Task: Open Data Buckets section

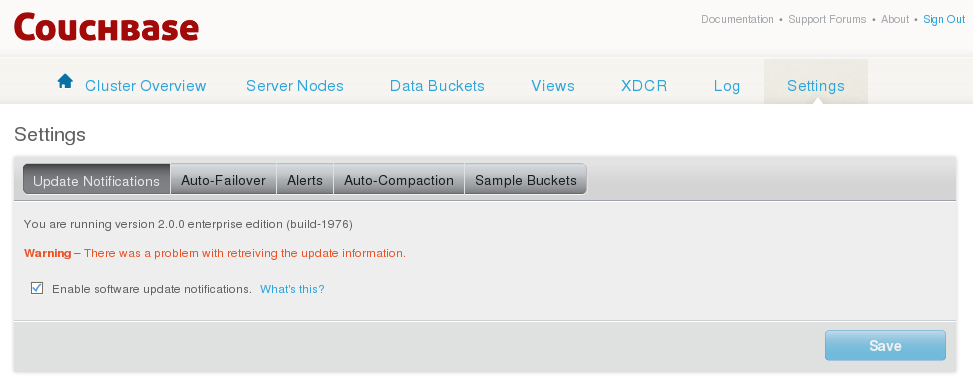Action: tap(437, 86)
